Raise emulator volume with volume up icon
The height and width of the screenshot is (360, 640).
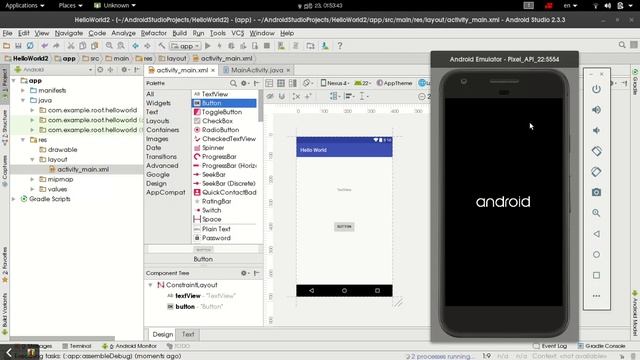click(596, 110)
